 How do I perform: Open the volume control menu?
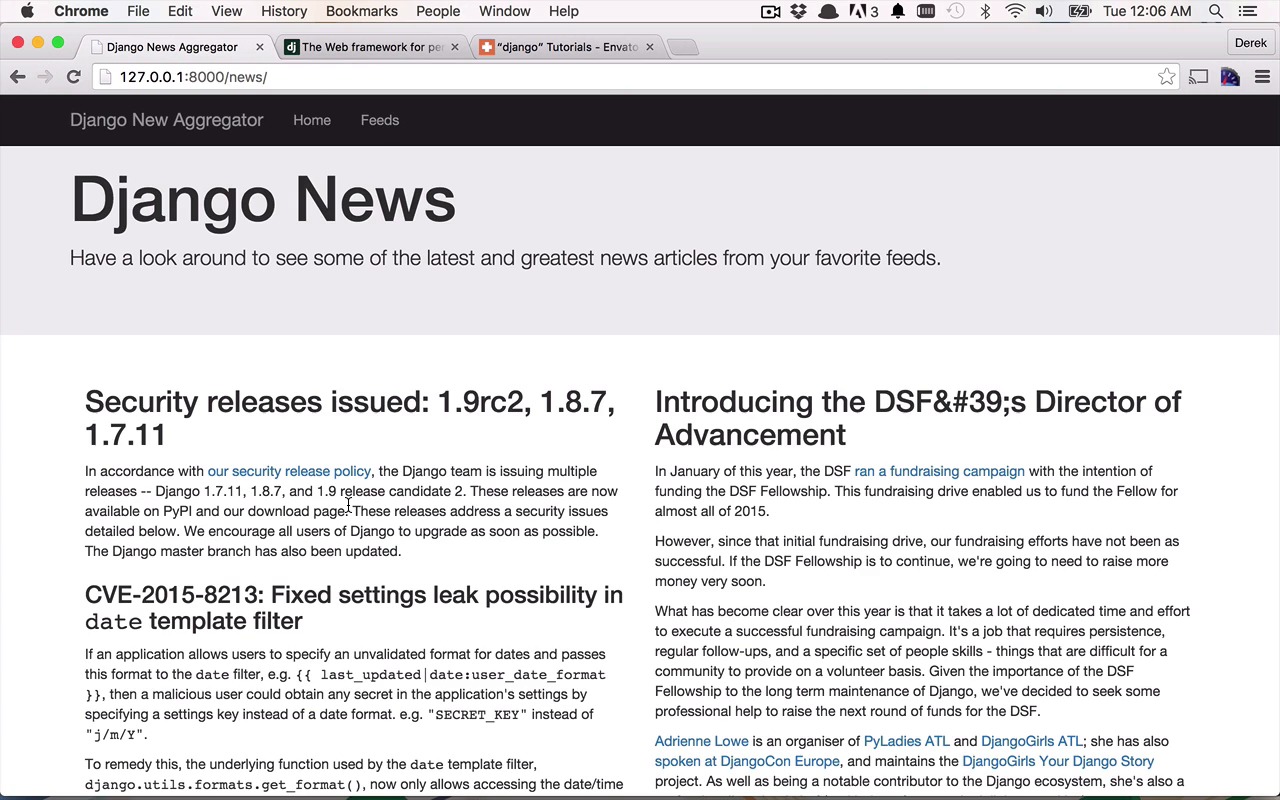pyautogui.click(x=1044, y=11)
